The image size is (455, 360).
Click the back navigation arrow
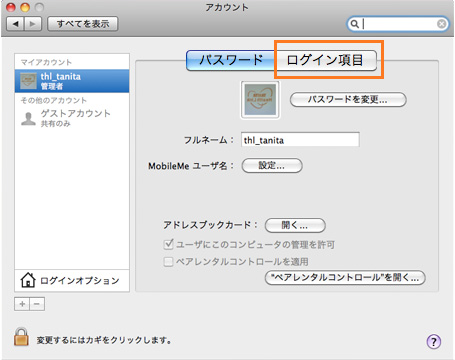[15, 24]
